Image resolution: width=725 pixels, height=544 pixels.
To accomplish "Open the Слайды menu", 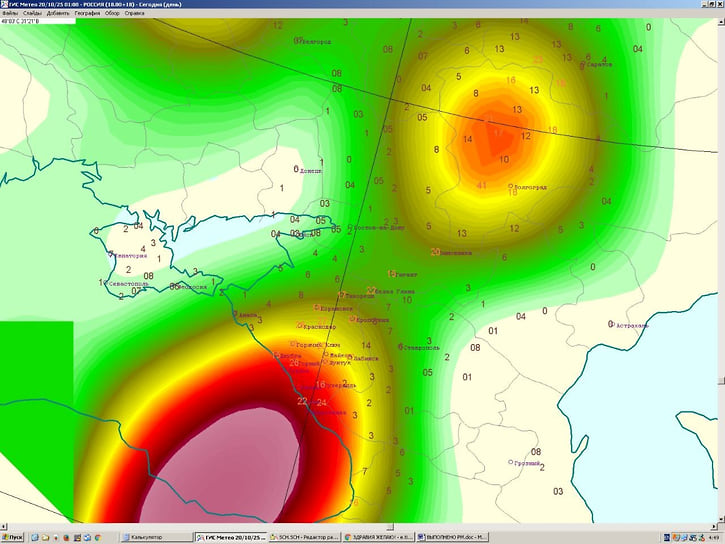I will point(32,13).
